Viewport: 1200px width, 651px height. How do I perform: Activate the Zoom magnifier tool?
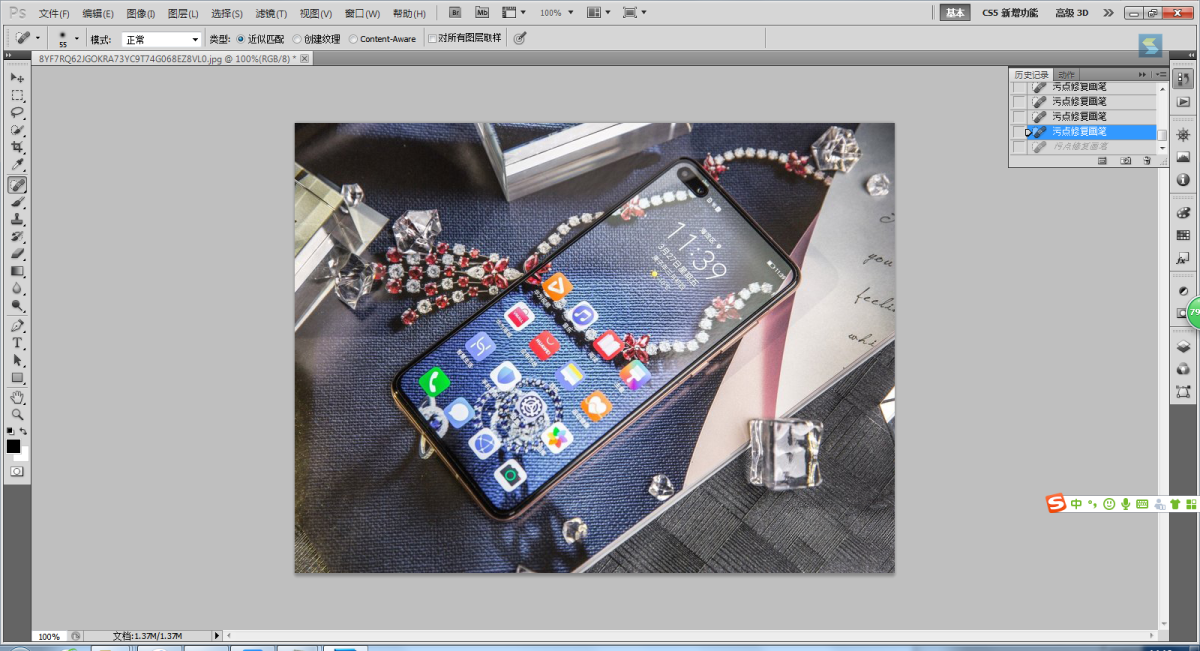(x=17, y=413)
